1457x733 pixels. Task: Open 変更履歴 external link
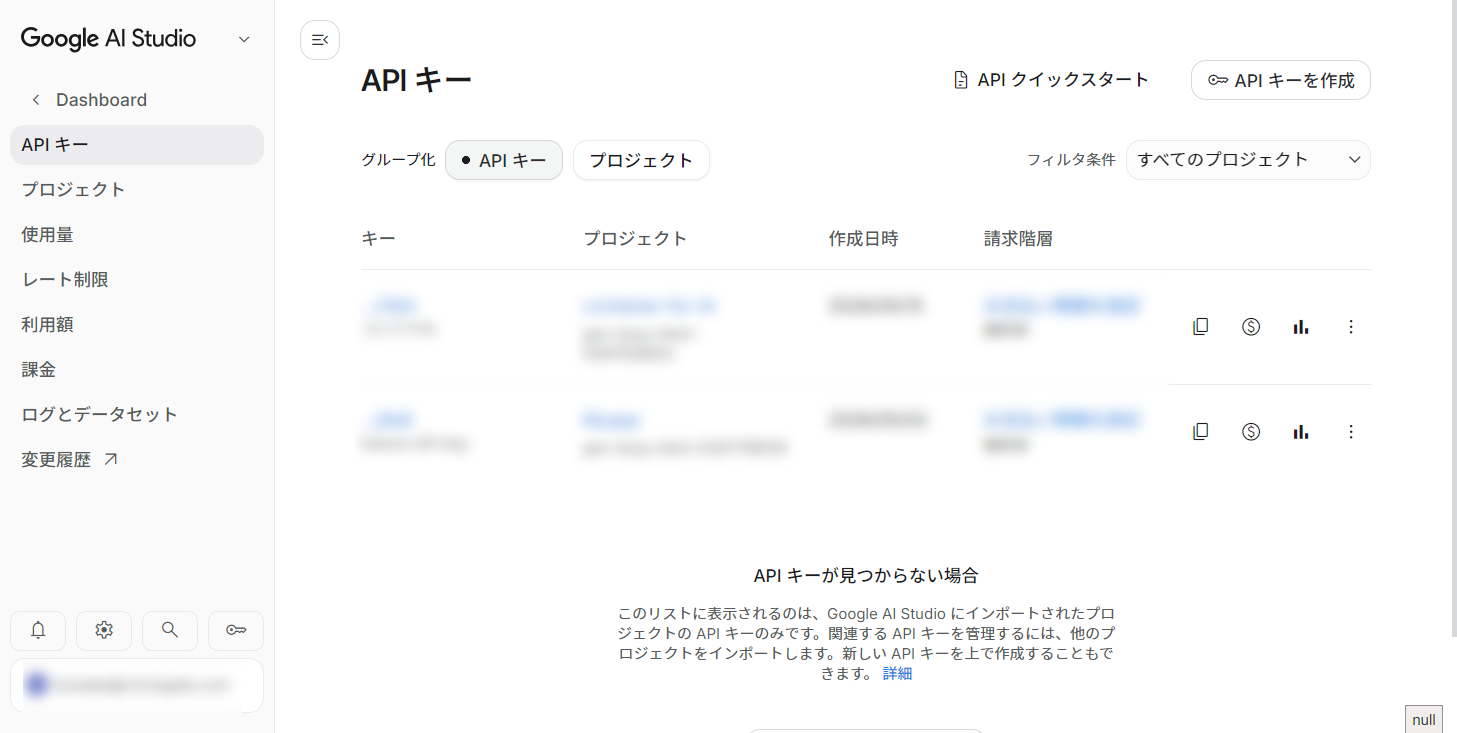[137, 460]
